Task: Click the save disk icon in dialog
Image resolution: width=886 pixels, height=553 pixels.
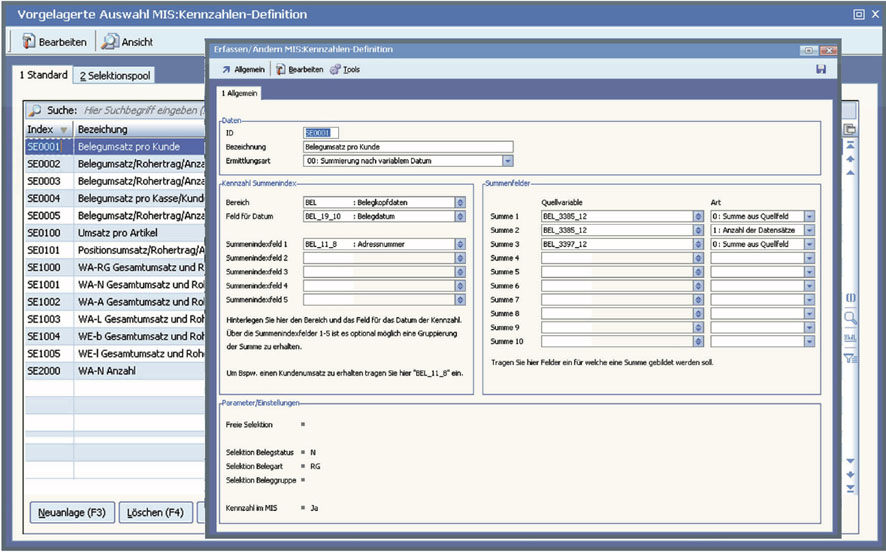Action: [821, 69]
